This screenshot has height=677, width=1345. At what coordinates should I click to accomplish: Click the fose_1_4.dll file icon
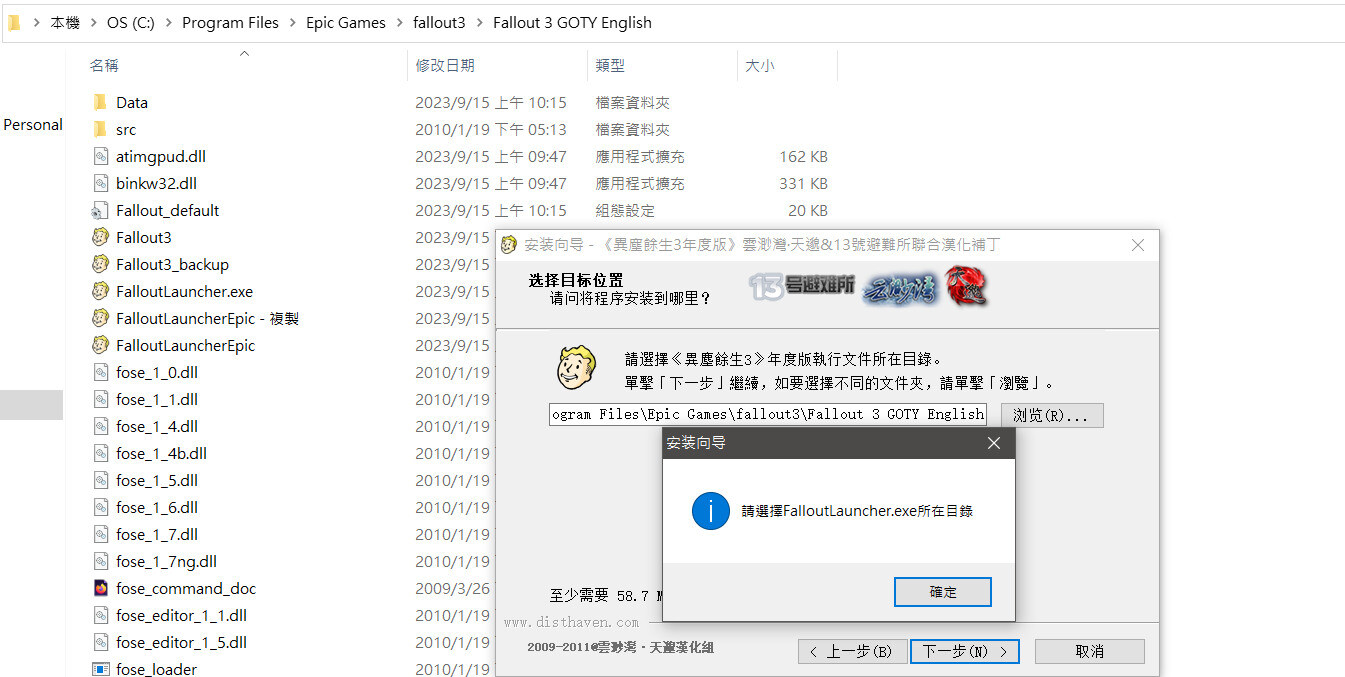(100, 426)
